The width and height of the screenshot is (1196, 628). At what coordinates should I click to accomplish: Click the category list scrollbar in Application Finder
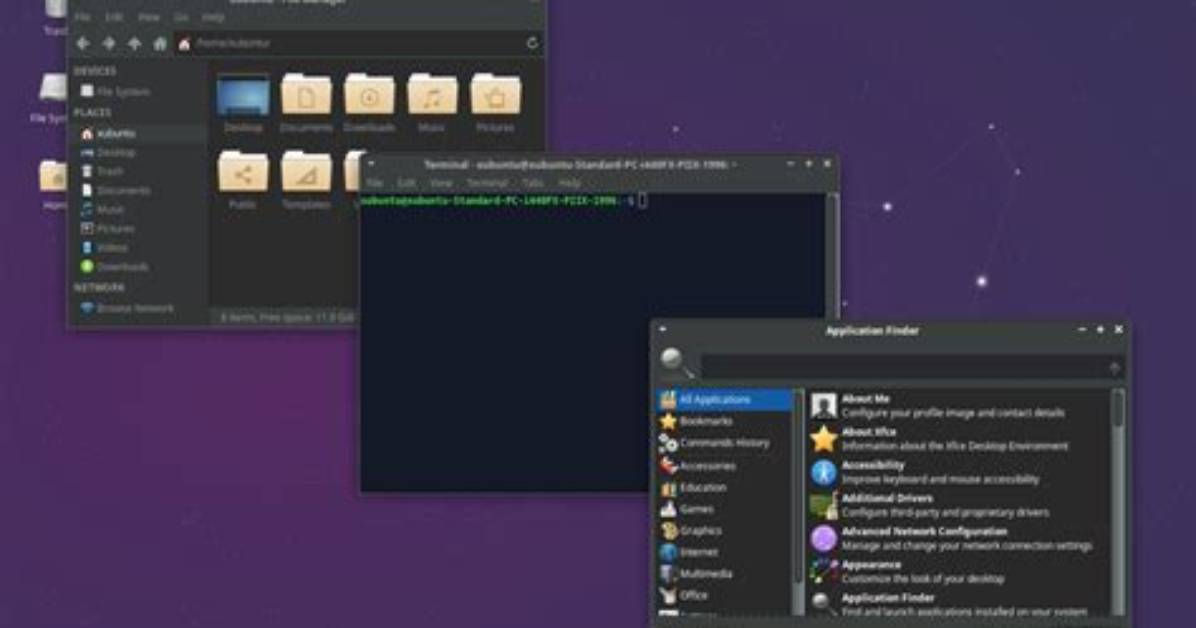pos(799,502)
